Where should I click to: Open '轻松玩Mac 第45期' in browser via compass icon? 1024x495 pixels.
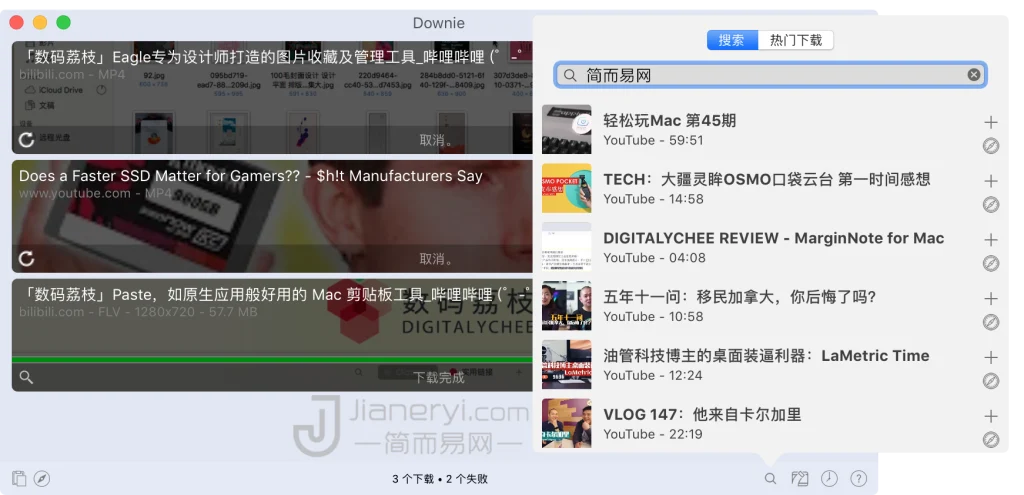coord(991,146)
